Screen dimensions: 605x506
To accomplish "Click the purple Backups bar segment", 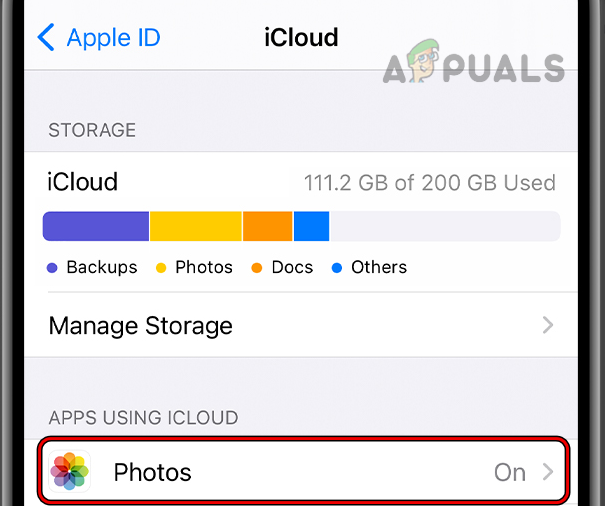I will (x=96, y=226).
